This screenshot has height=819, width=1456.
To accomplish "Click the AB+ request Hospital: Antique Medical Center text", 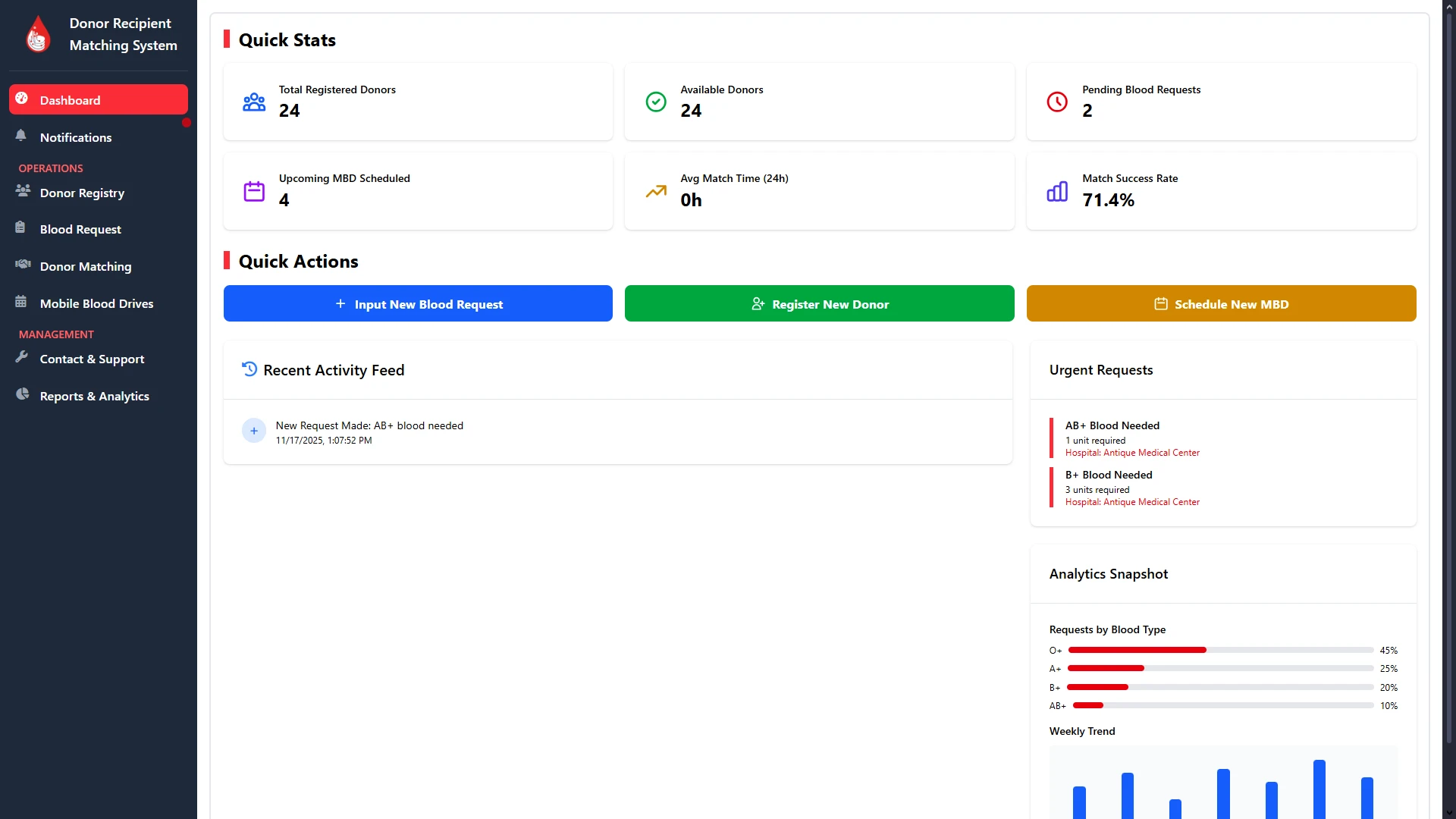I will 1132,453.
